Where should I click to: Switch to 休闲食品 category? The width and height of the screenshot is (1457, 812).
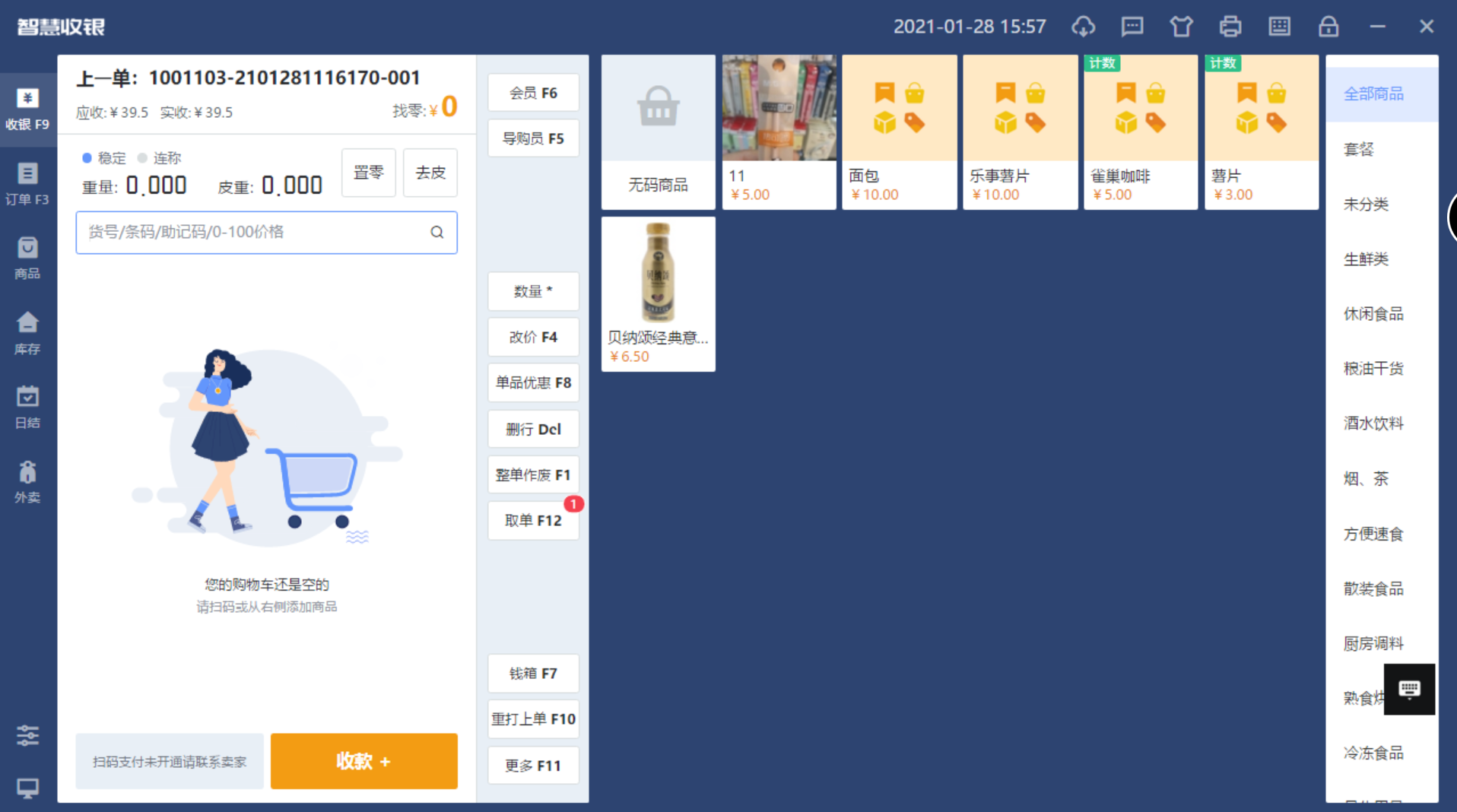point(1373,314)
